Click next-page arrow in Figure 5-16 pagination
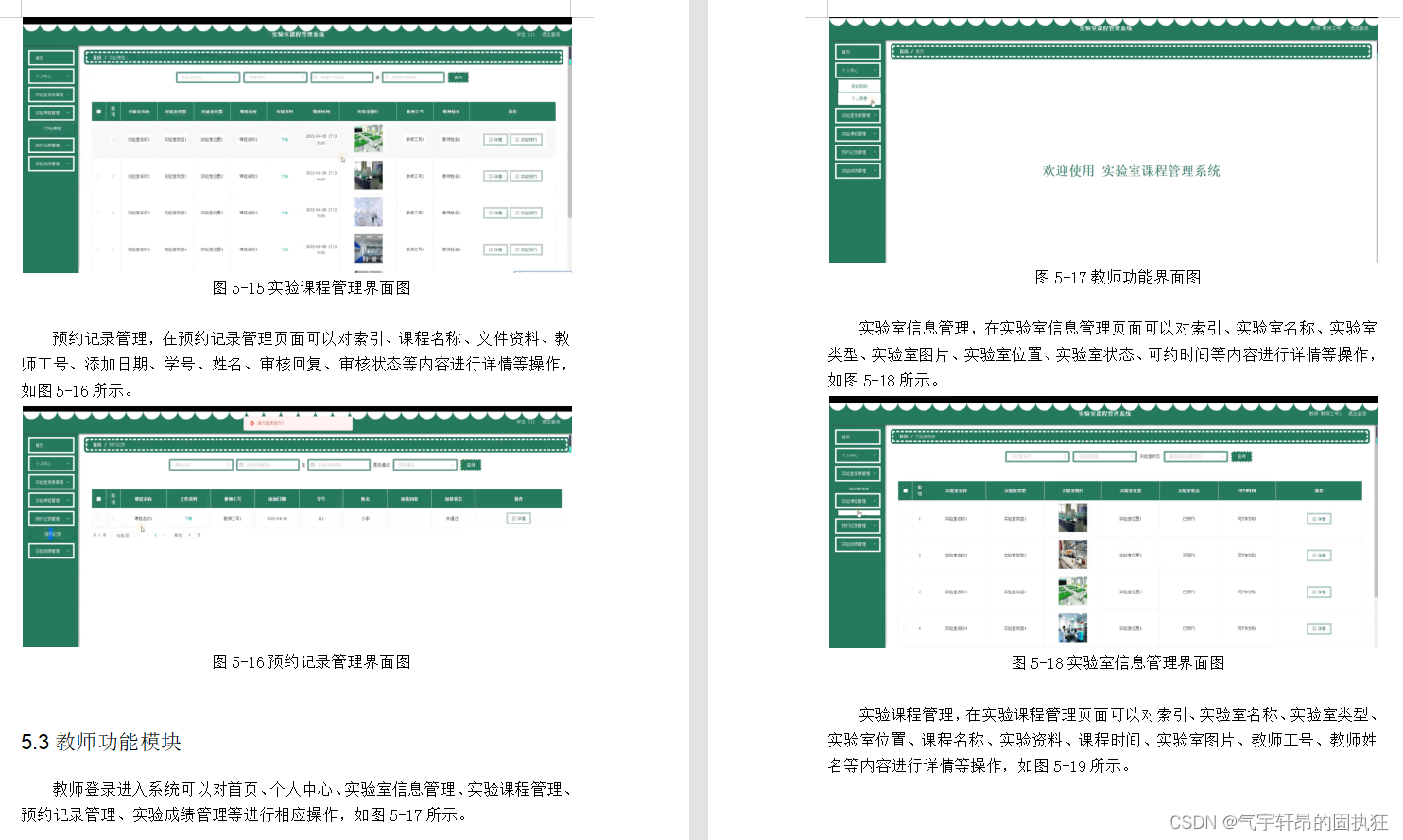1403x840 pixels. [164, 535]
